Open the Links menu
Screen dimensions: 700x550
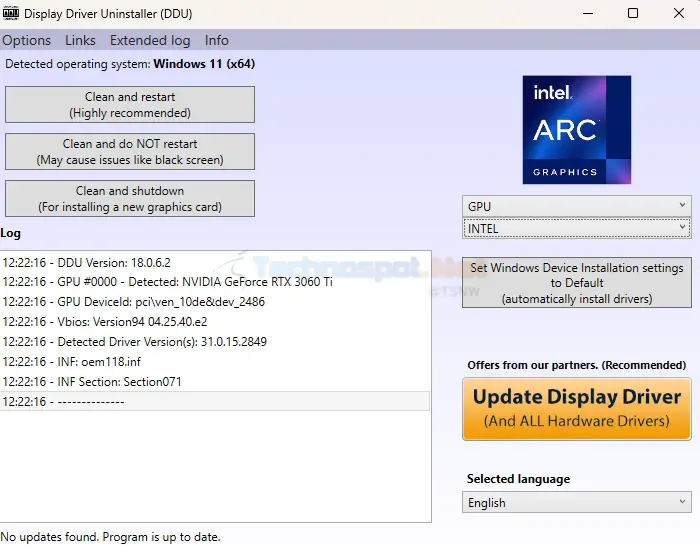coord(80,41)
